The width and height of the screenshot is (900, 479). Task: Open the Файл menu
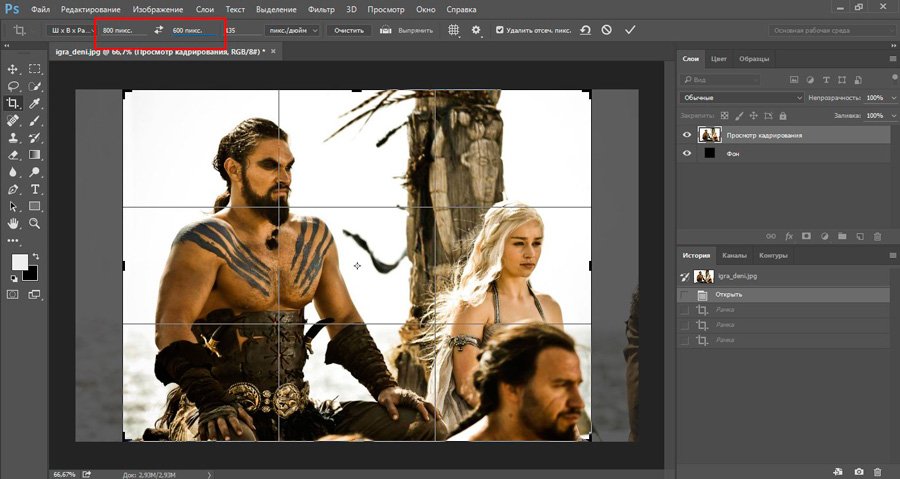(x=40, y=10)
